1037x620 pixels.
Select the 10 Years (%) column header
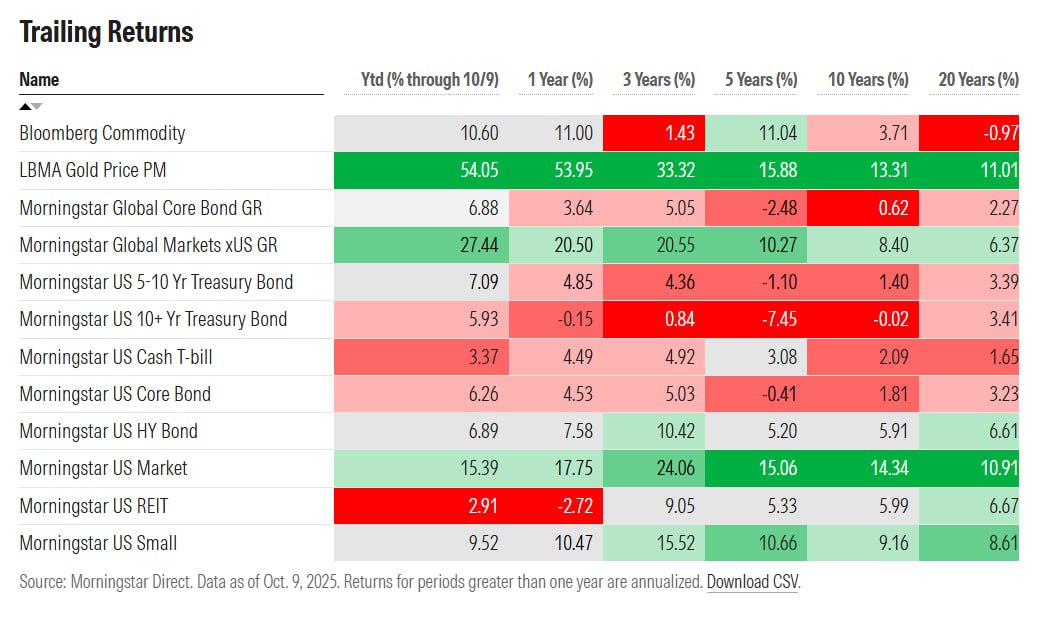868,79
